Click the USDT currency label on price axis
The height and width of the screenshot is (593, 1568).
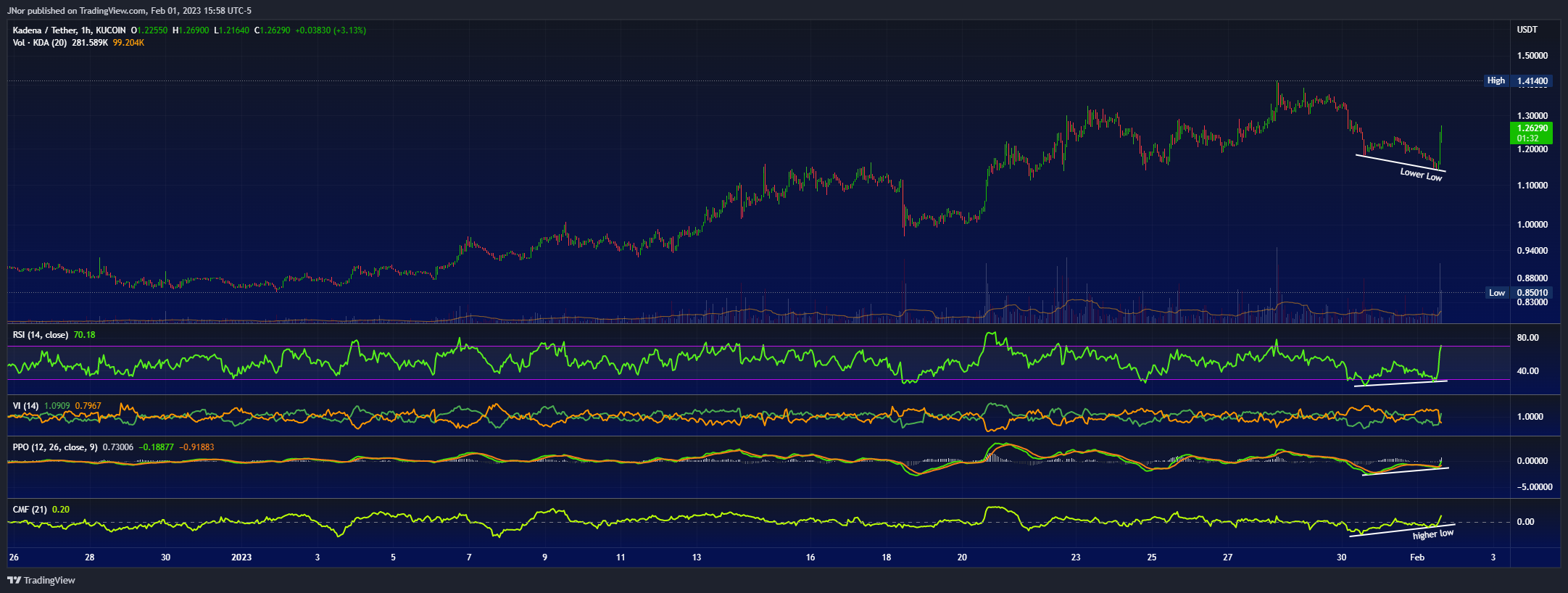coord(1527,30)
